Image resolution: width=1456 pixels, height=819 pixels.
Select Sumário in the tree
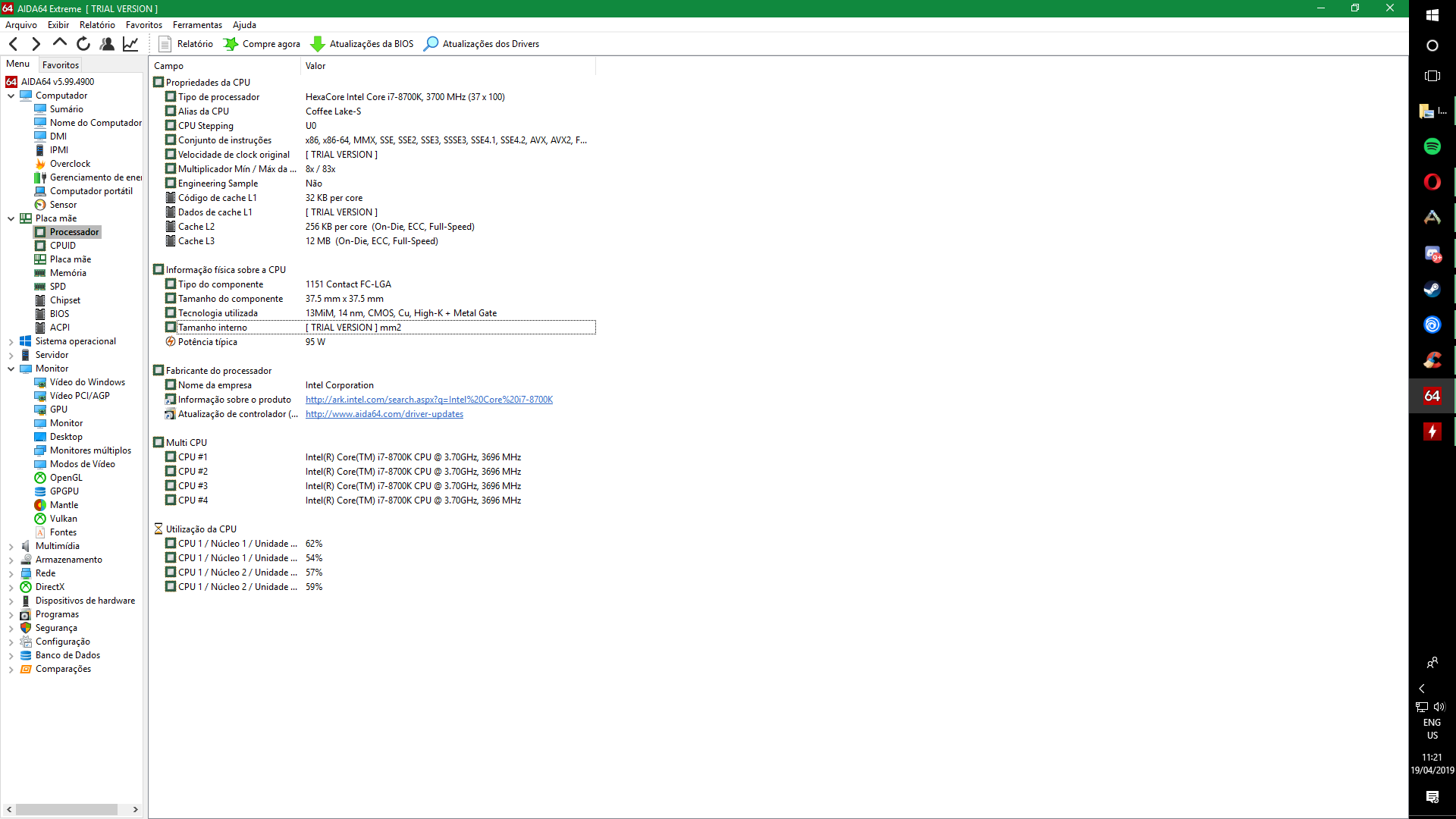(x=66, y=109)
